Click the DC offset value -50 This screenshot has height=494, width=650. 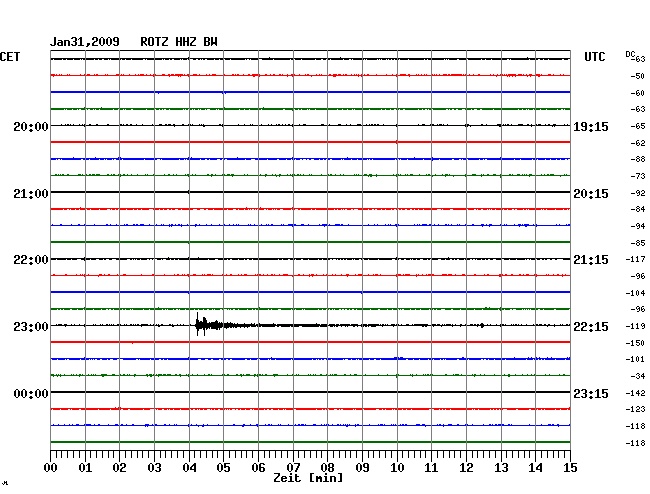[x=637, y=76]
